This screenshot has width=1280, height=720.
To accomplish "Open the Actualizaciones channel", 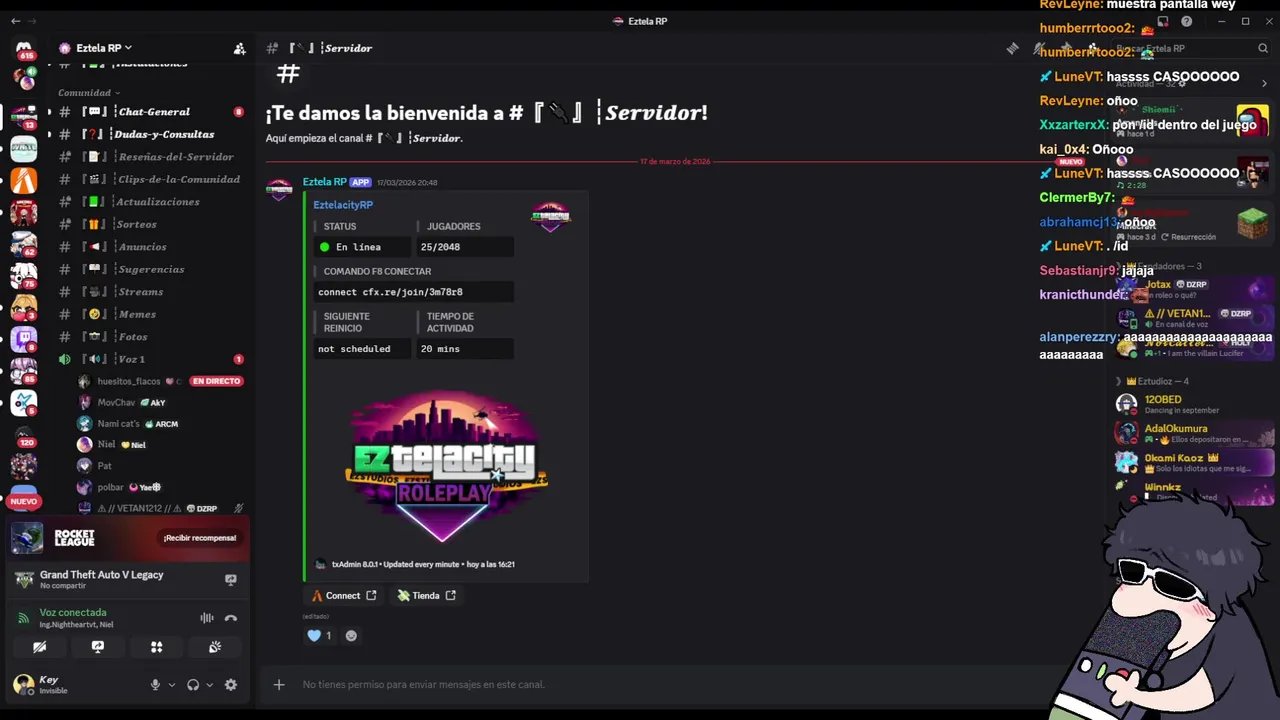I will point(150,202).
